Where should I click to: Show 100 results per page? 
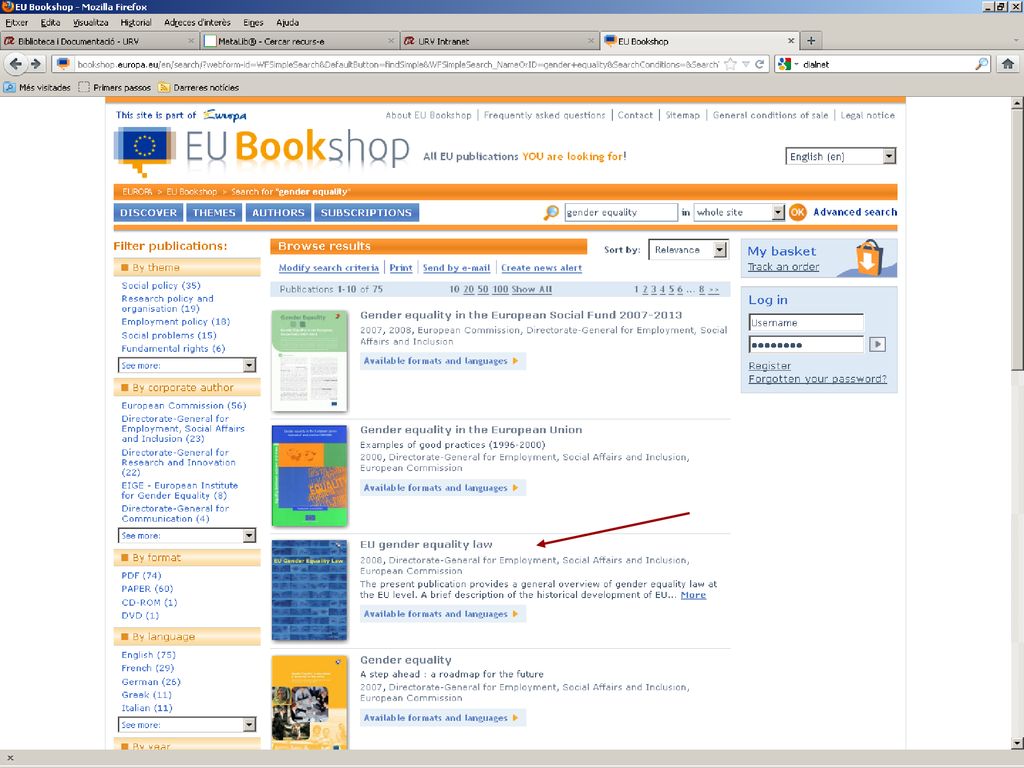click(500, 289)
